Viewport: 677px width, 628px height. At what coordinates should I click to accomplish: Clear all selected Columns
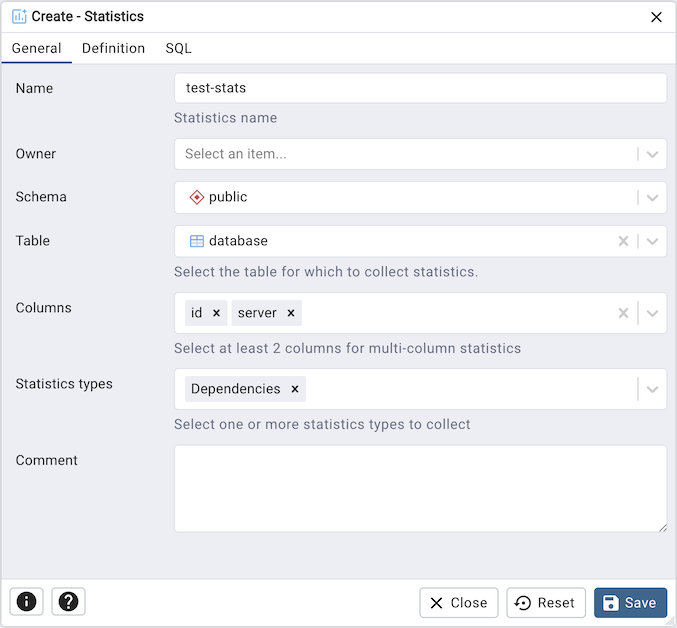point(623,313)
